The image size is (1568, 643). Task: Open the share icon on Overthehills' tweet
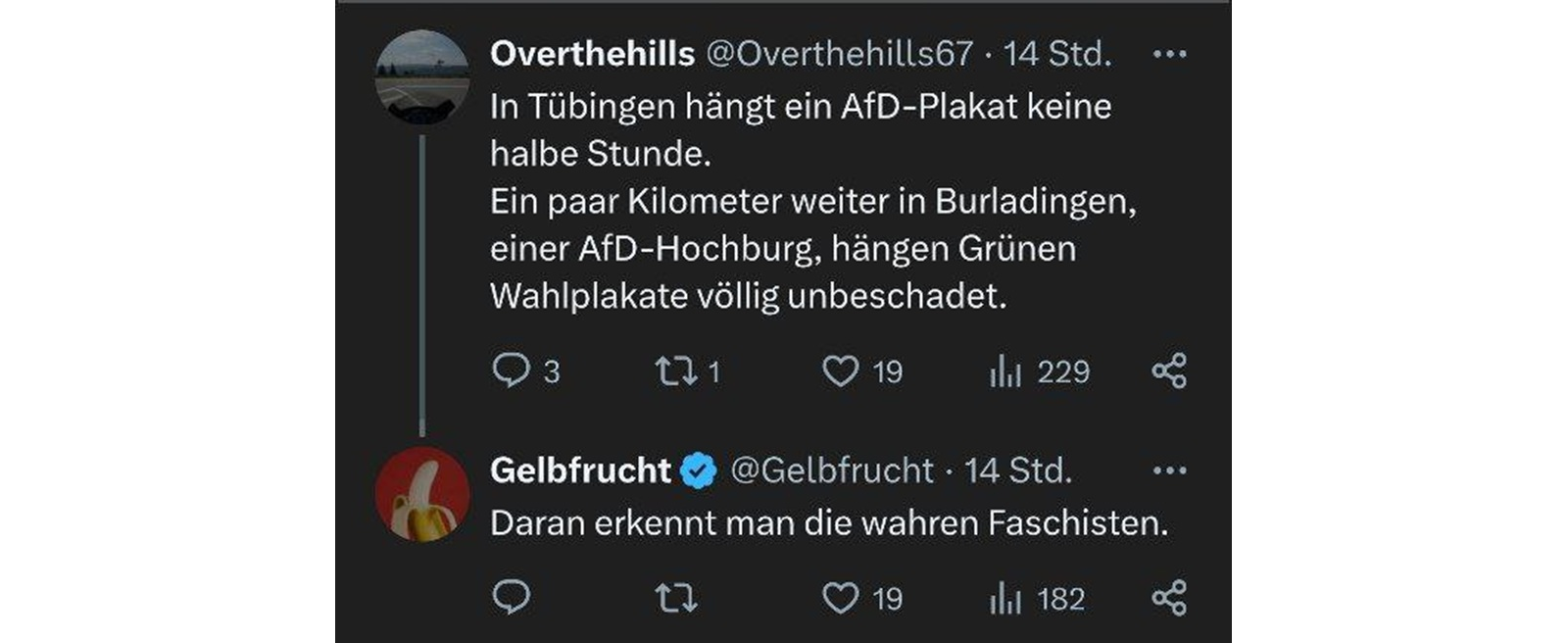coord(1170,371)
